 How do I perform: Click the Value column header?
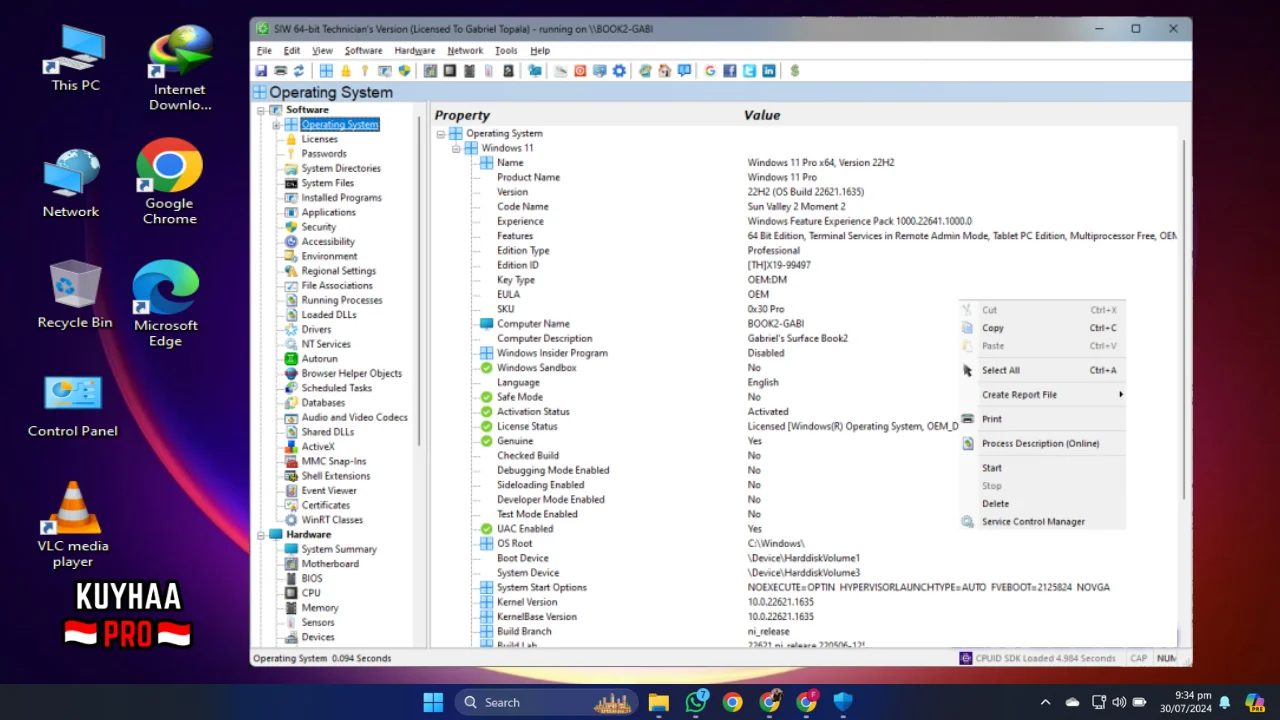click(x=762, y=115)
